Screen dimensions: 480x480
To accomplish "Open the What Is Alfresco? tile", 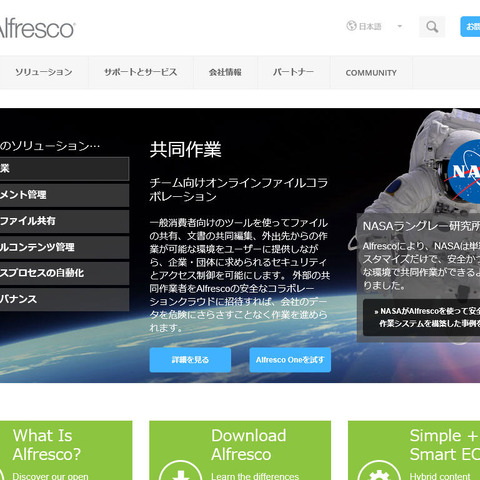I will (x=66, y=450).
